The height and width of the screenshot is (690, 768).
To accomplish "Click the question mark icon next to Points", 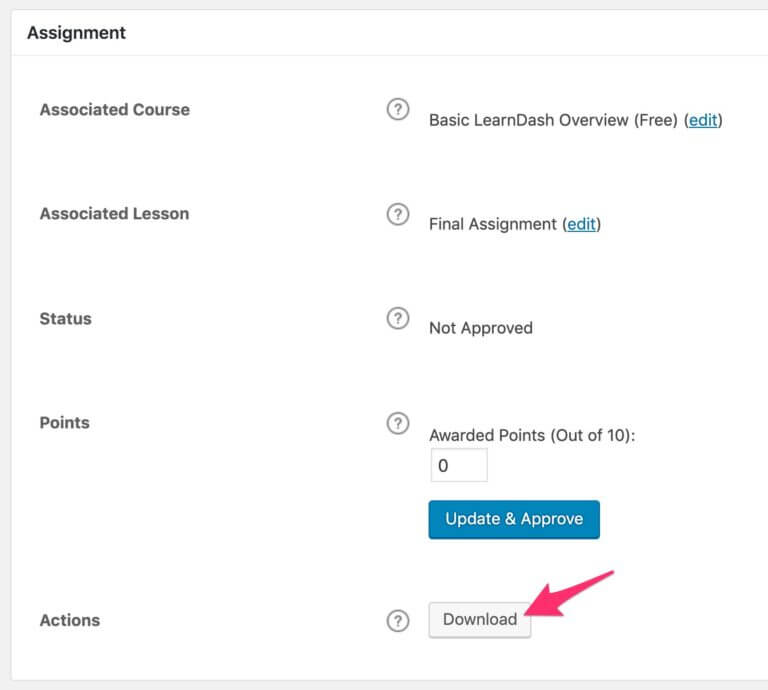I will point(398,423).
